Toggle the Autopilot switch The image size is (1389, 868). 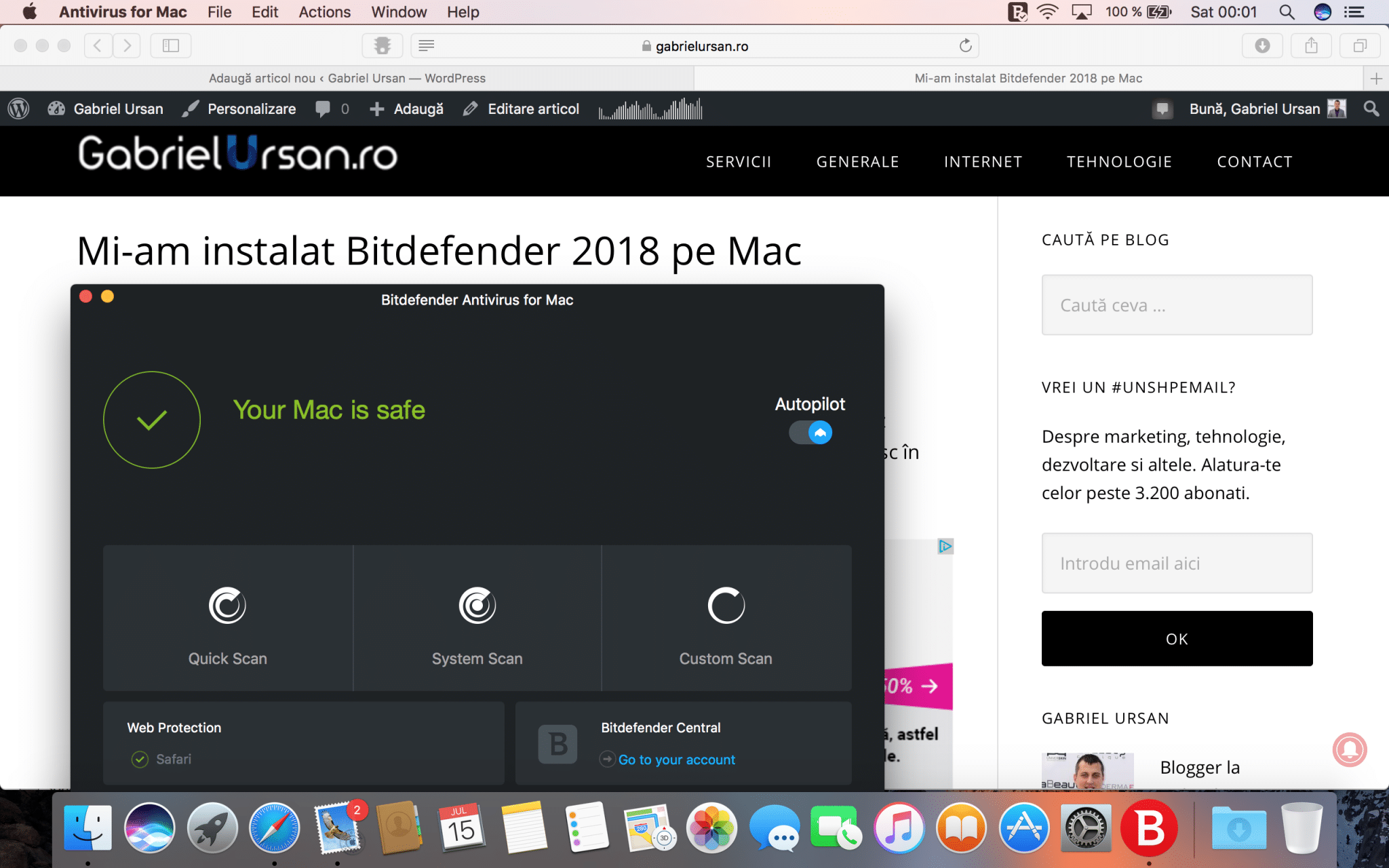(810, 433)
